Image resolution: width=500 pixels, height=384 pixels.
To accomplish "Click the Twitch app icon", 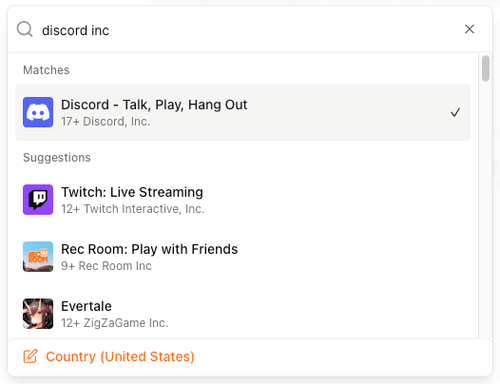I will (38, 199).
